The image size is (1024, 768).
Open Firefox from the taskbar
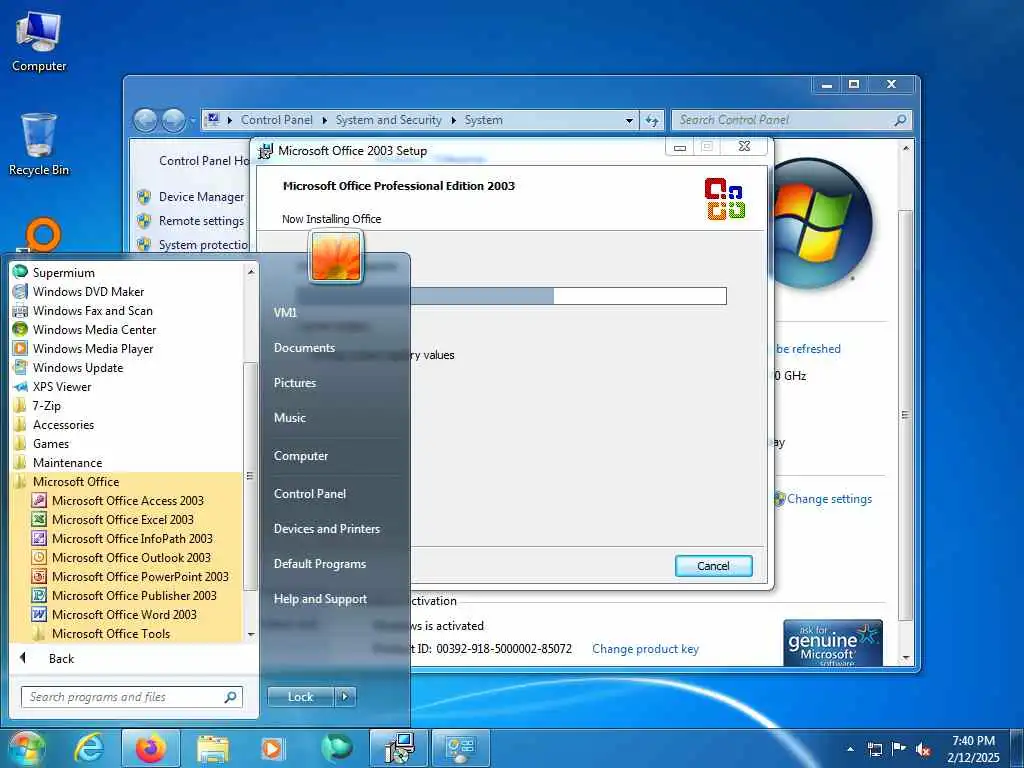point(150,748)
